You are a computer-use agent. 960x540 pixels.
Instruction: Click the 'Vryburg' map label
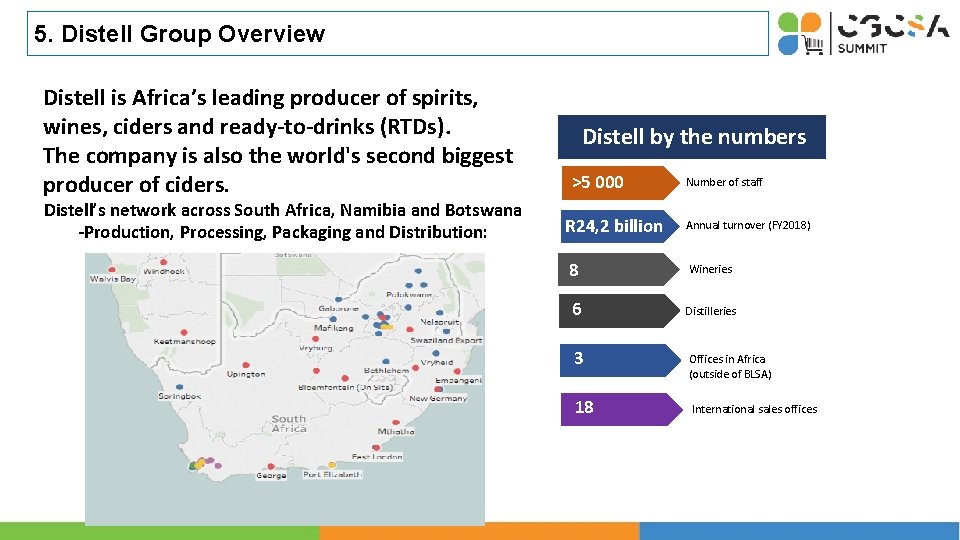coord(315,348)
